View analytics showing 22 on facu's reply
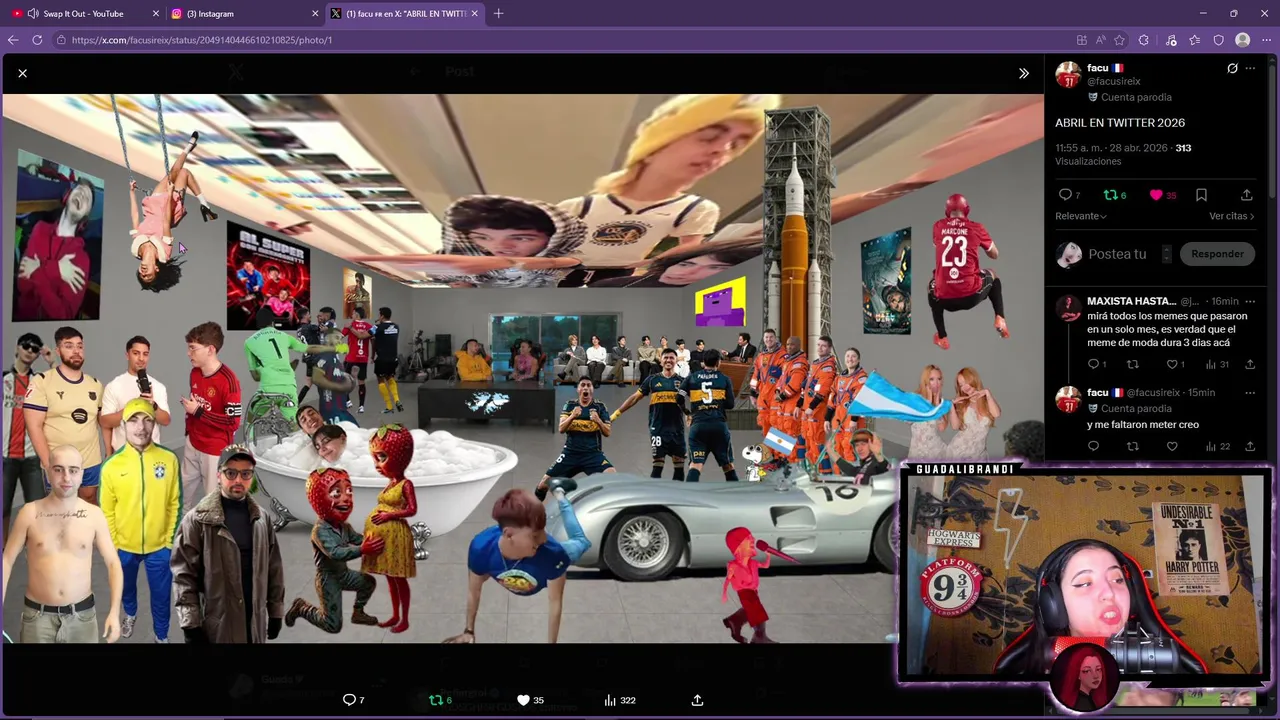The width and height of the screenshot is (1280, 720). [x=1217, y=446]
